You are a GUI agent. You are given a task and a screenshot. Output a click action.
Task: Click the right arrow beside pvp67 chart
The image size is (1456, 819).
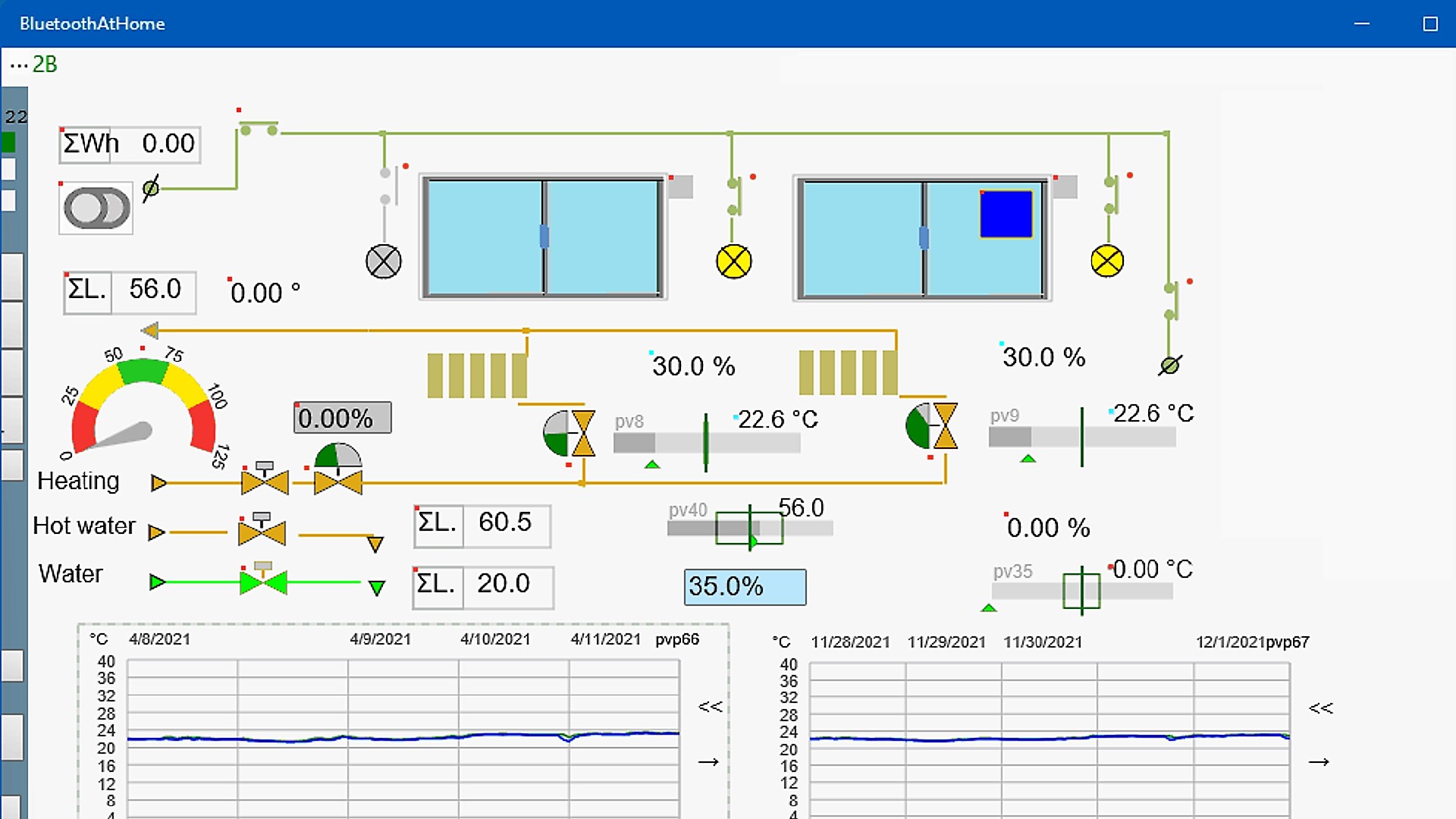pos(1319,761)
